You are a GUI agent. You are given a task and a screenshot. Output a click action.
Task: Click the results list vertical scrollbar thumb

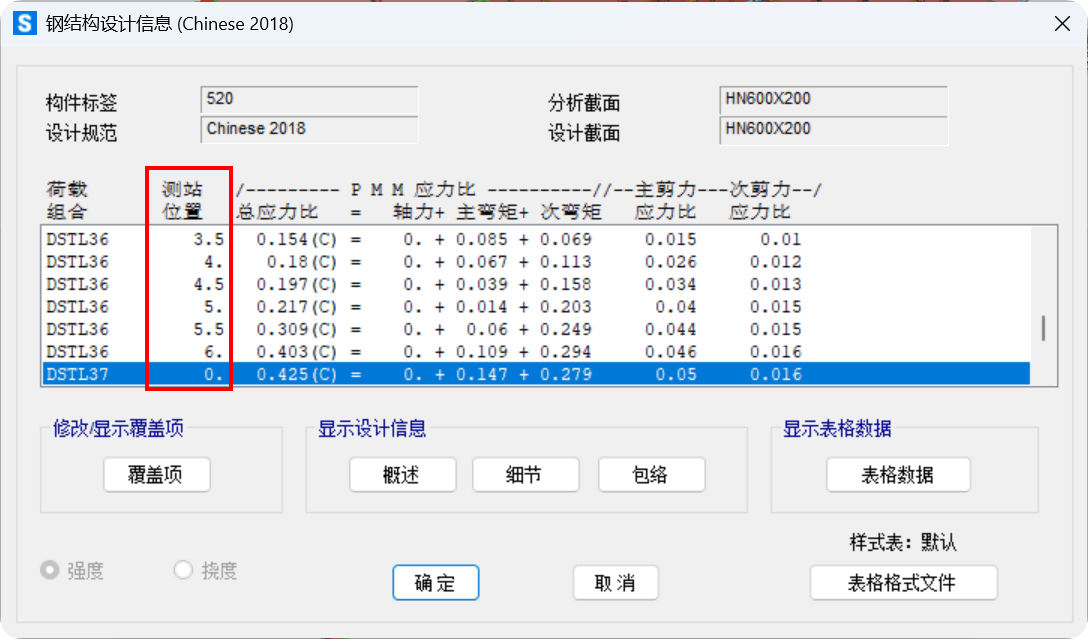pyautogui.click(x=1043, y=328)
